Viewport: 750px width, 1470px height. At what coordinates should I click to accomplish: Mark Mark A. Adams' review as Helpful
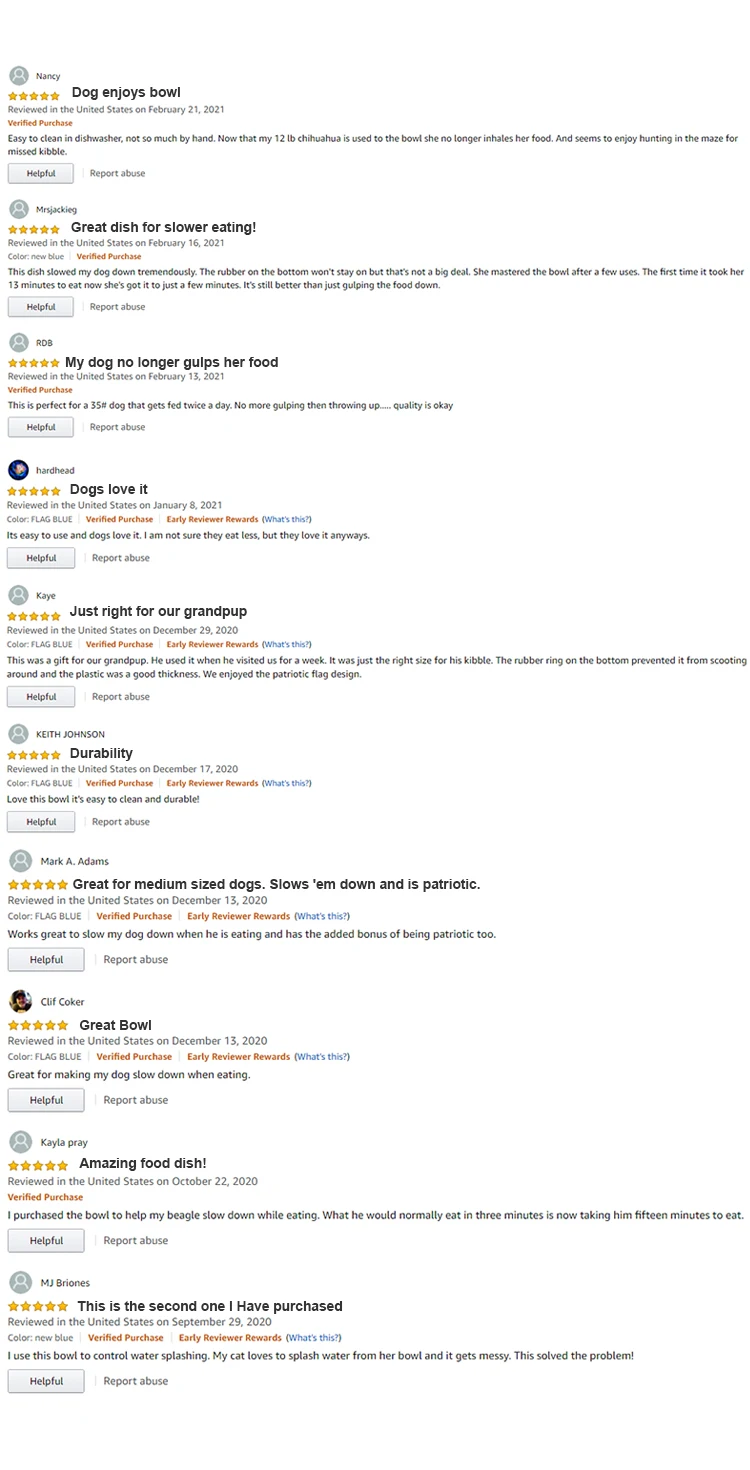[x=46, y=960]
